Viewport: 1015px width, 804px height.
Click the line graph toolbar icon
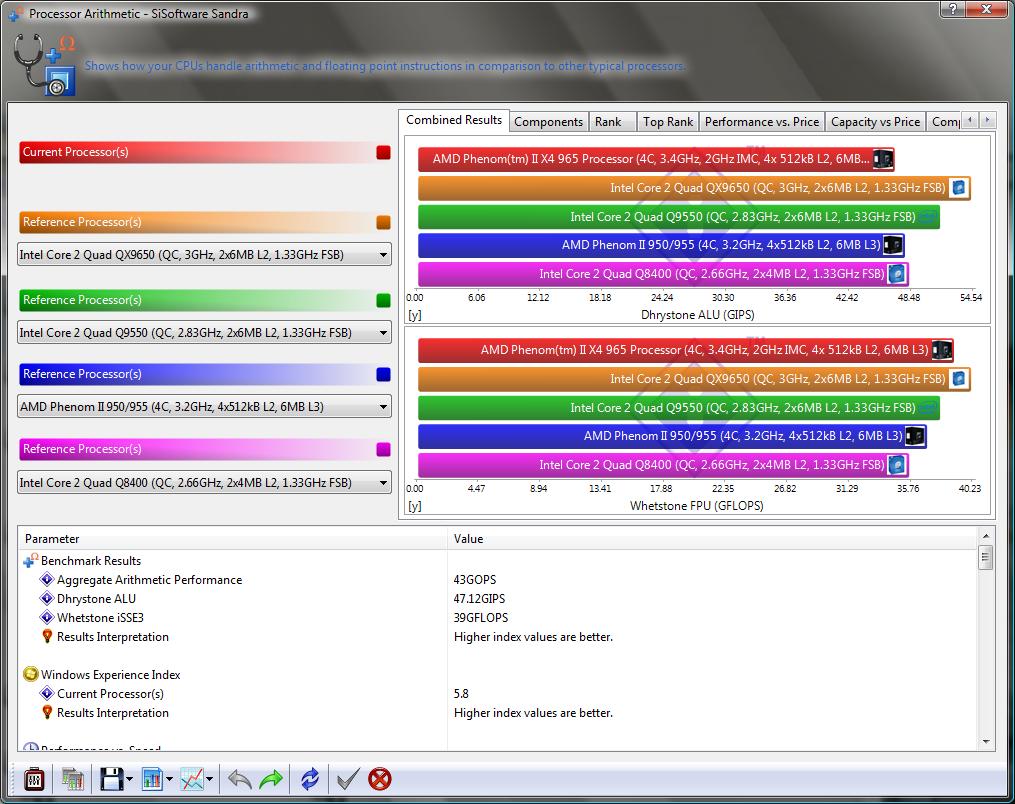[x=192, y=779]
